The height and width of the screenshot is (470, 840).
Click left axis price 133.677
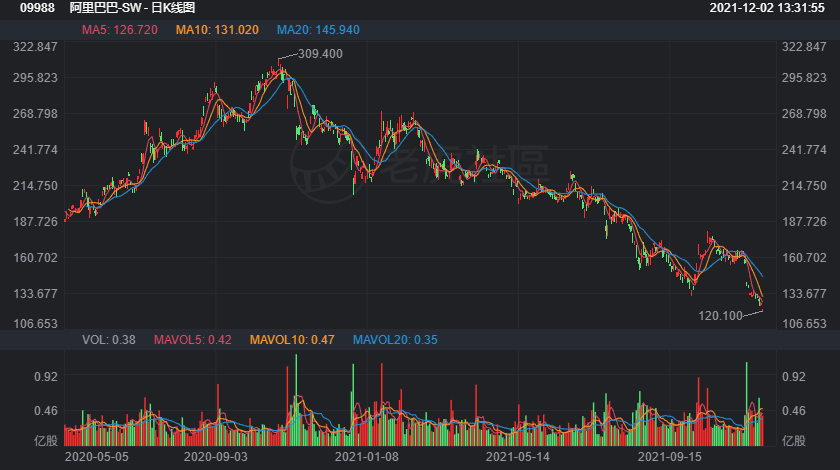tap(35, 294)
